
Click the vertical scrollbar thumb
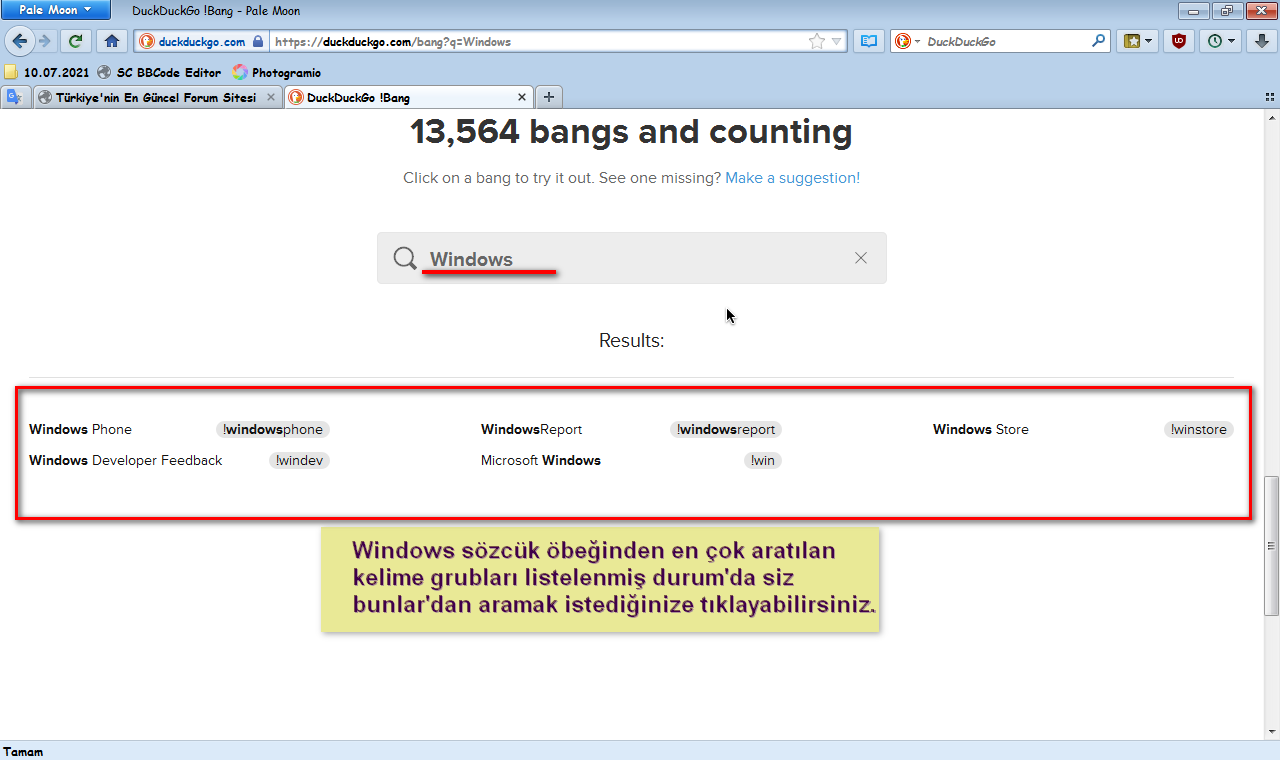coord(1271,546)
